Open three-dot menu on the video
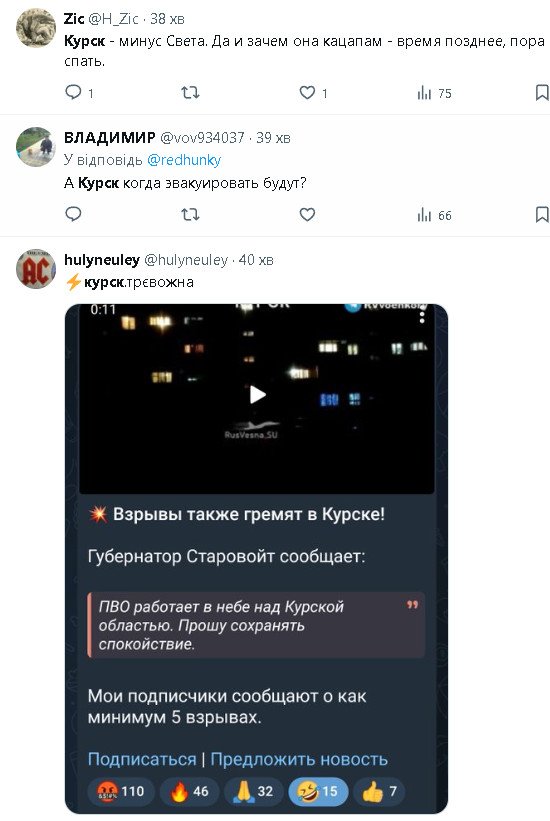Viewport: 550px width, 821px height. (422, 316)
